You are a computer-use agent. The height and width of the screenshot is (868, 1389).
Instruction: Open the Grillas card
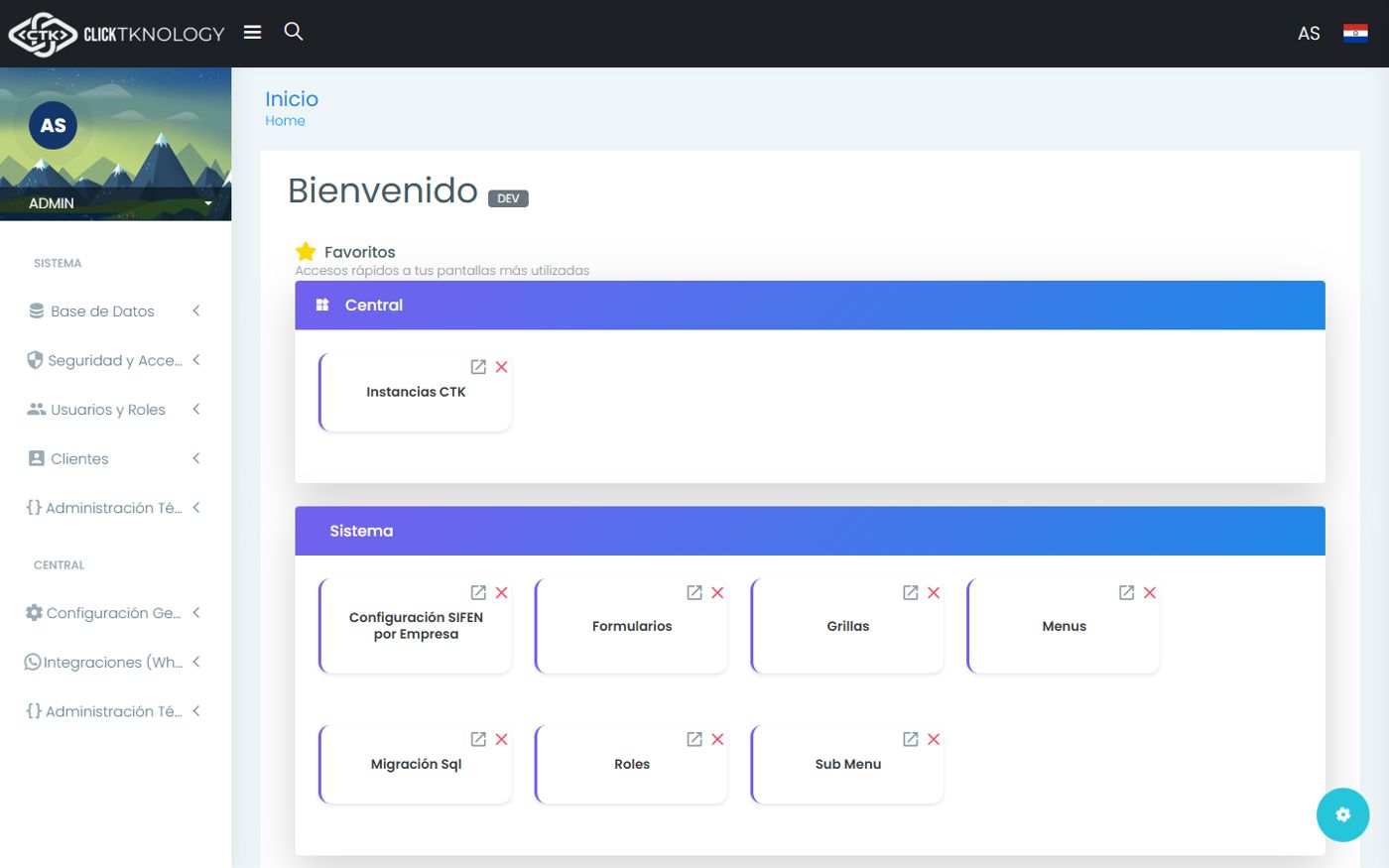coord(848,626)
